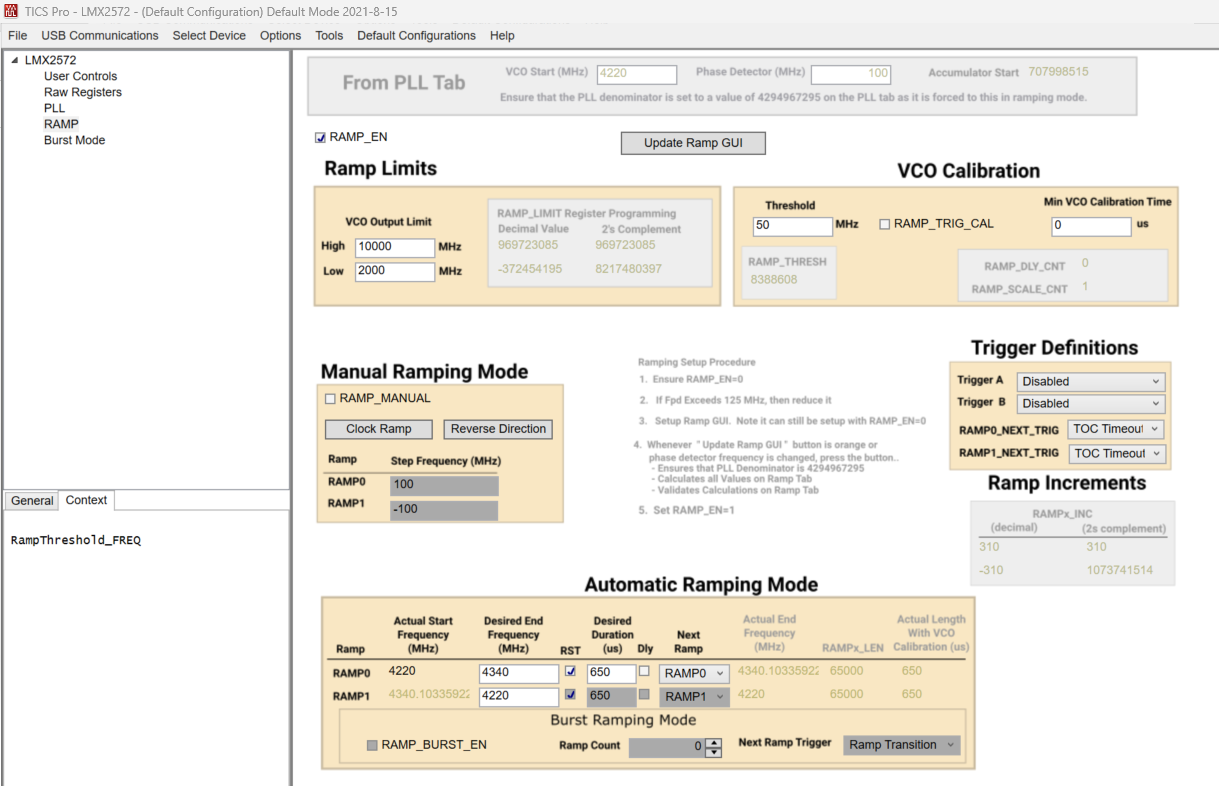Toggle the RAMP_BURST_EN checkbox

tap(373, 746)
